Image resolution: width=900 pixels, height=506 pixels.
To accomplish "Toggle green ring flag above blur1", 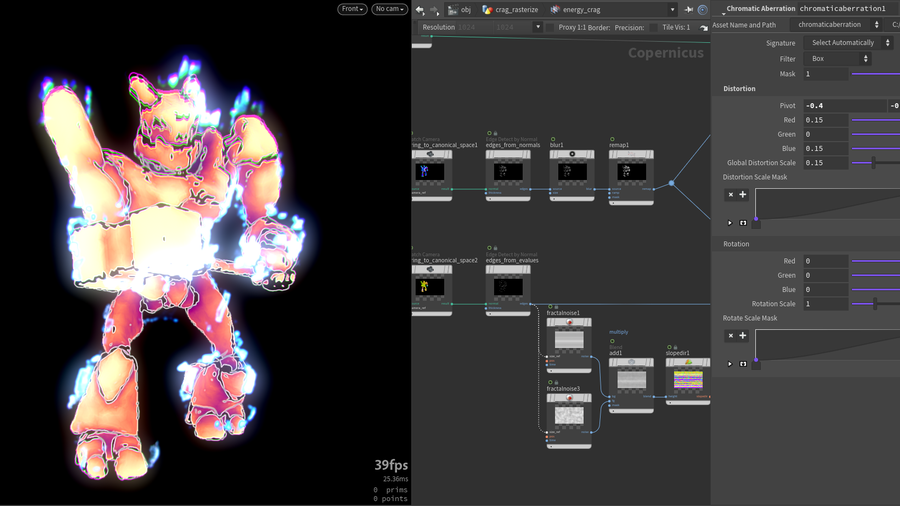I will (x=553, y=139).
